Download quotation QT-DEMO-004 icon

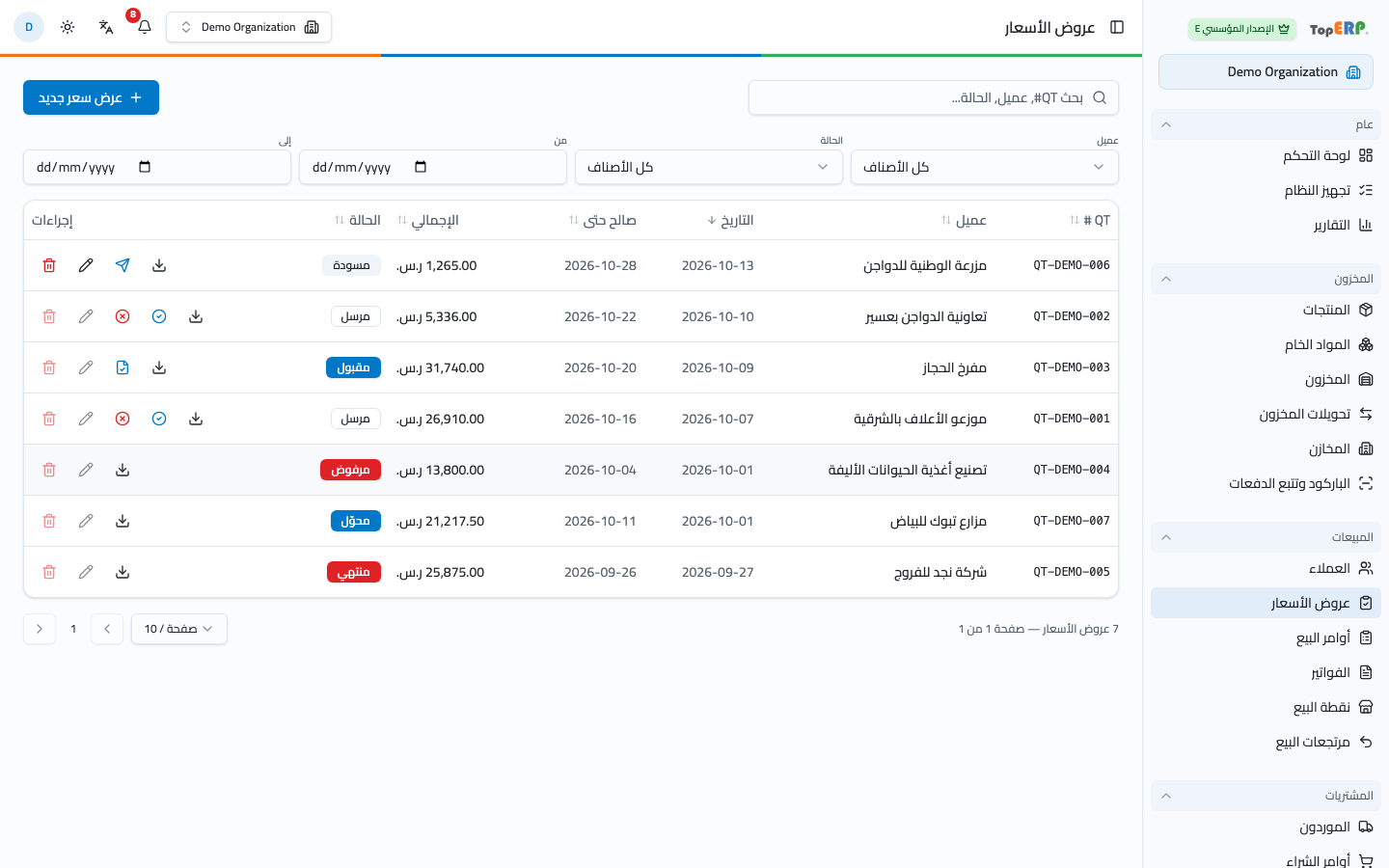point(123,470)
